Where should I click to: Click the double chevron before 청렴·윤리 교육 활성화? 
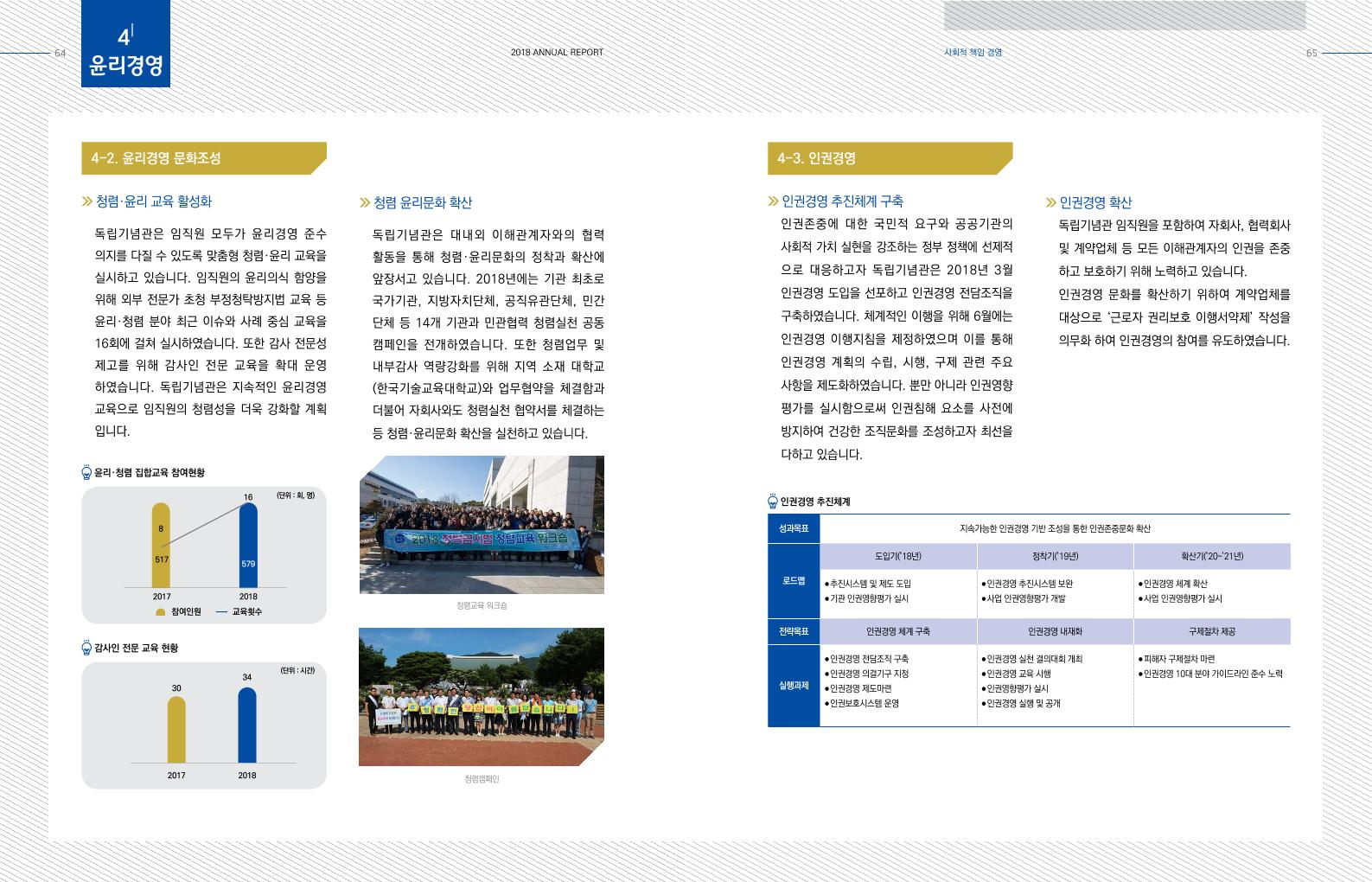click(x=86, y=201)
